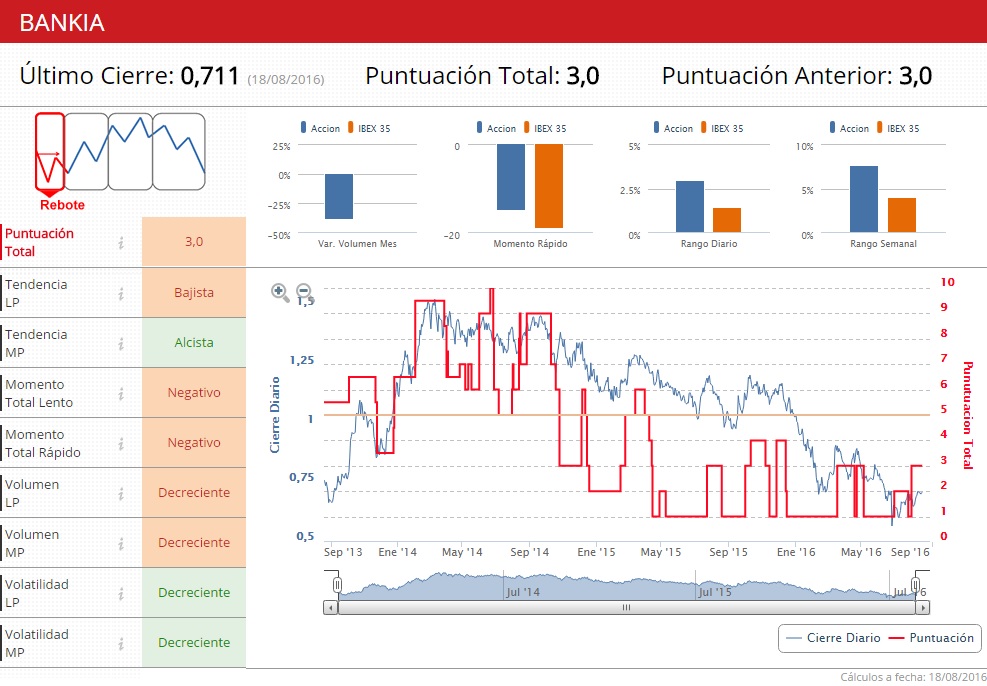Image resolution: width=987 pixels, height=686 pixels.
Task: Click the navigator scrollbar right arrow
Action: coord(922,607)
